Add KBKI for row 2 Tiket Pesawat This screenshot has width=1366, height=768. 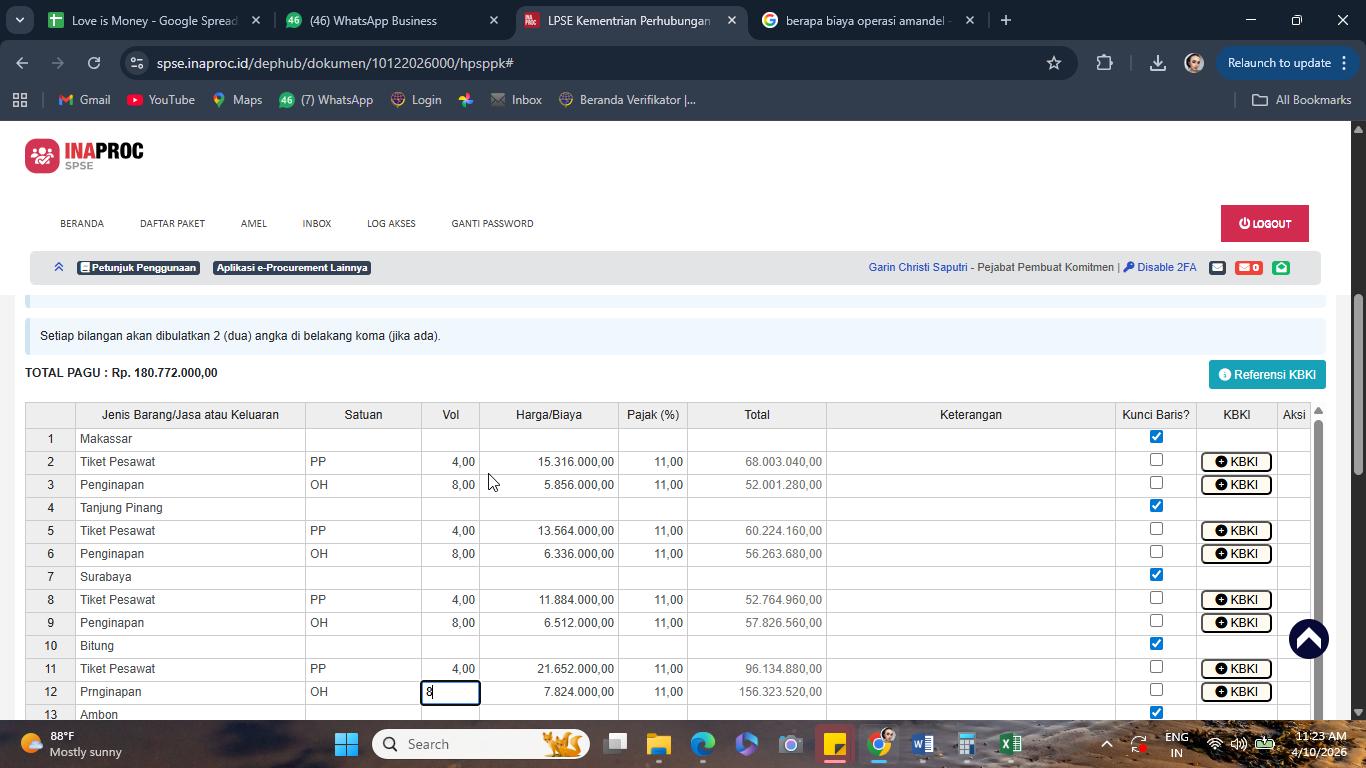click(1236, 462)
